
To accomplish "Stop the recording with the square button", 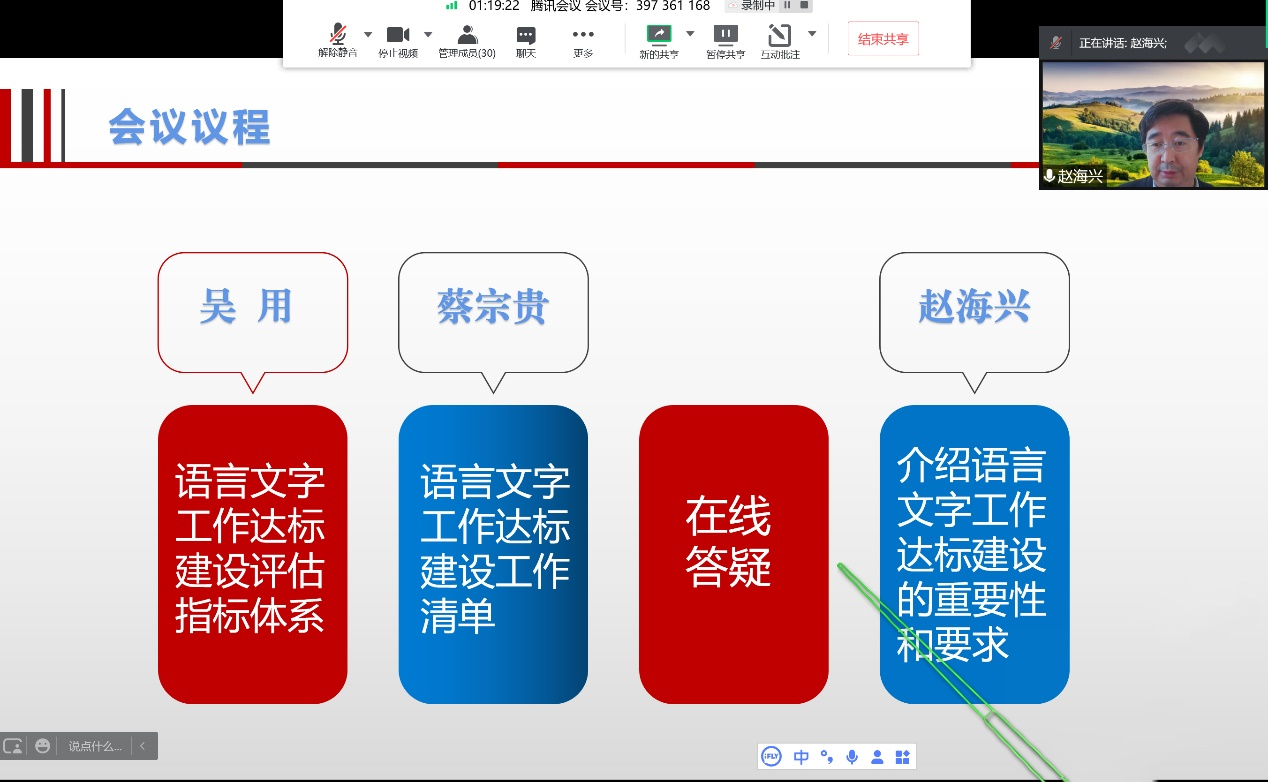I will (x=804, y=5).
